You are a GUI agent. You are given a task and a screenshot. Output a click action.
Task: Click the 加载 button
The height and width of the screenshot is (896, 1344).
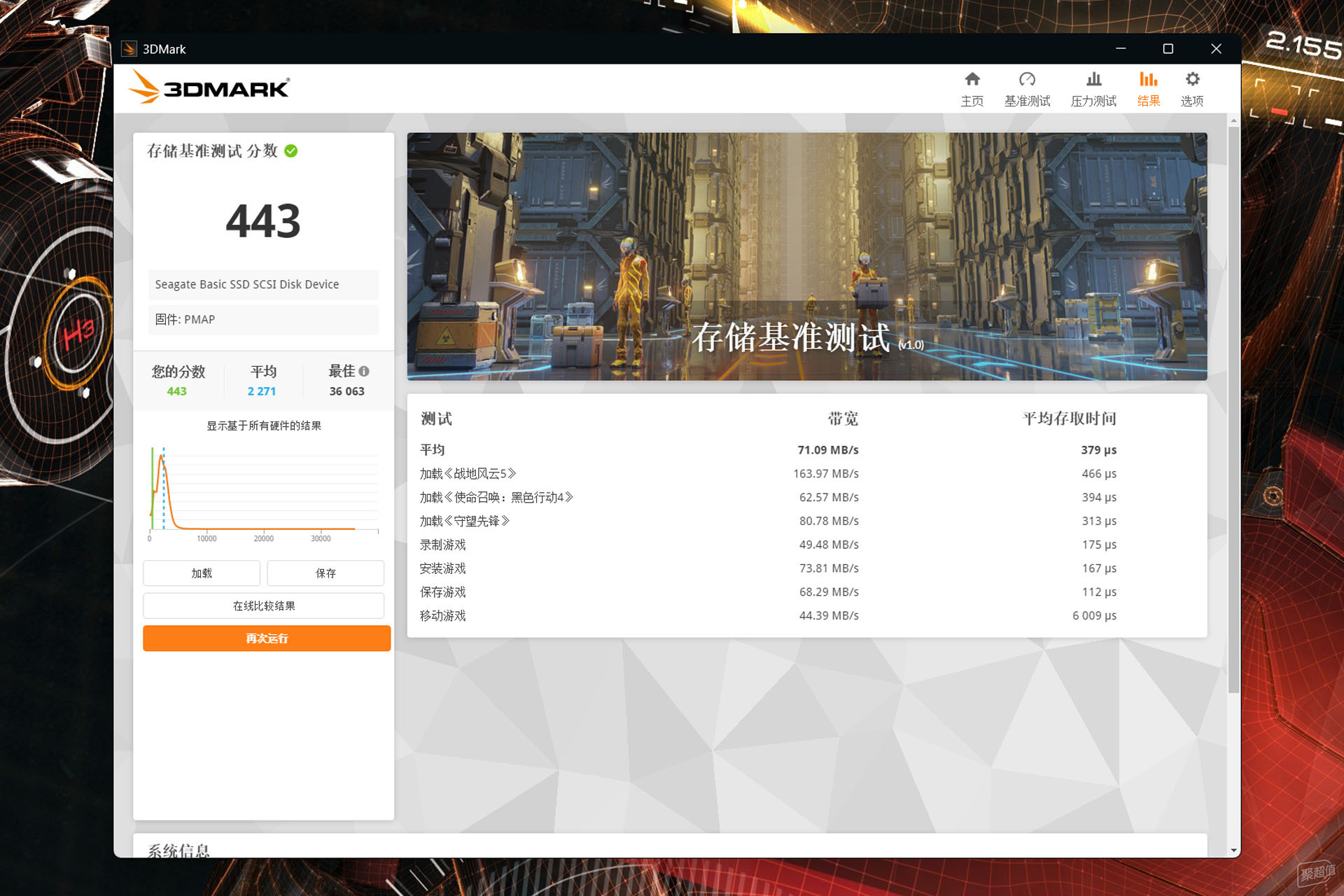point(202,573)
